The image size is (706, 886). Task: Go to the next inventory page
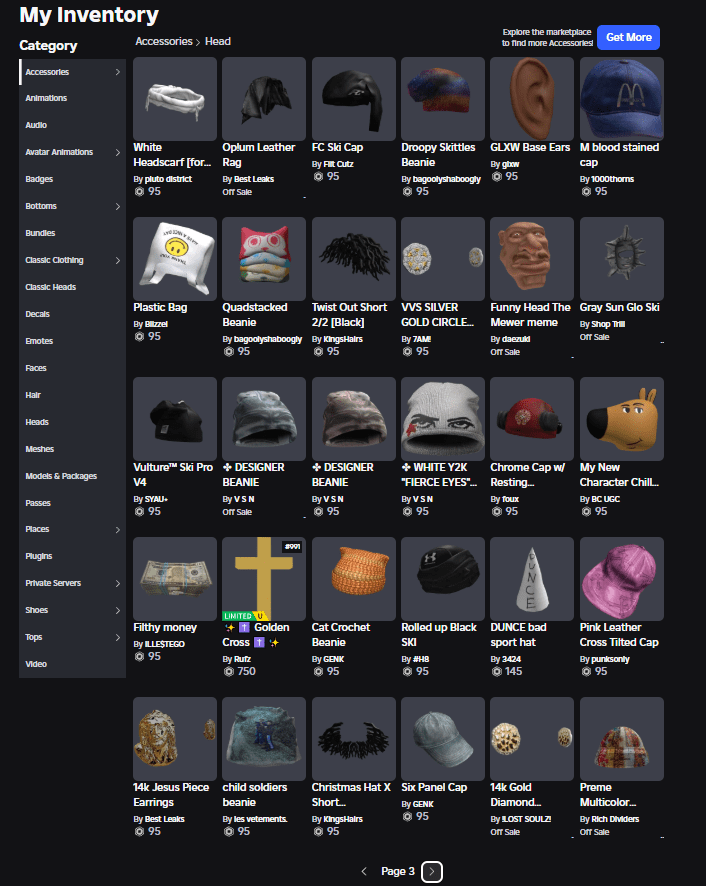click(432, 871)
